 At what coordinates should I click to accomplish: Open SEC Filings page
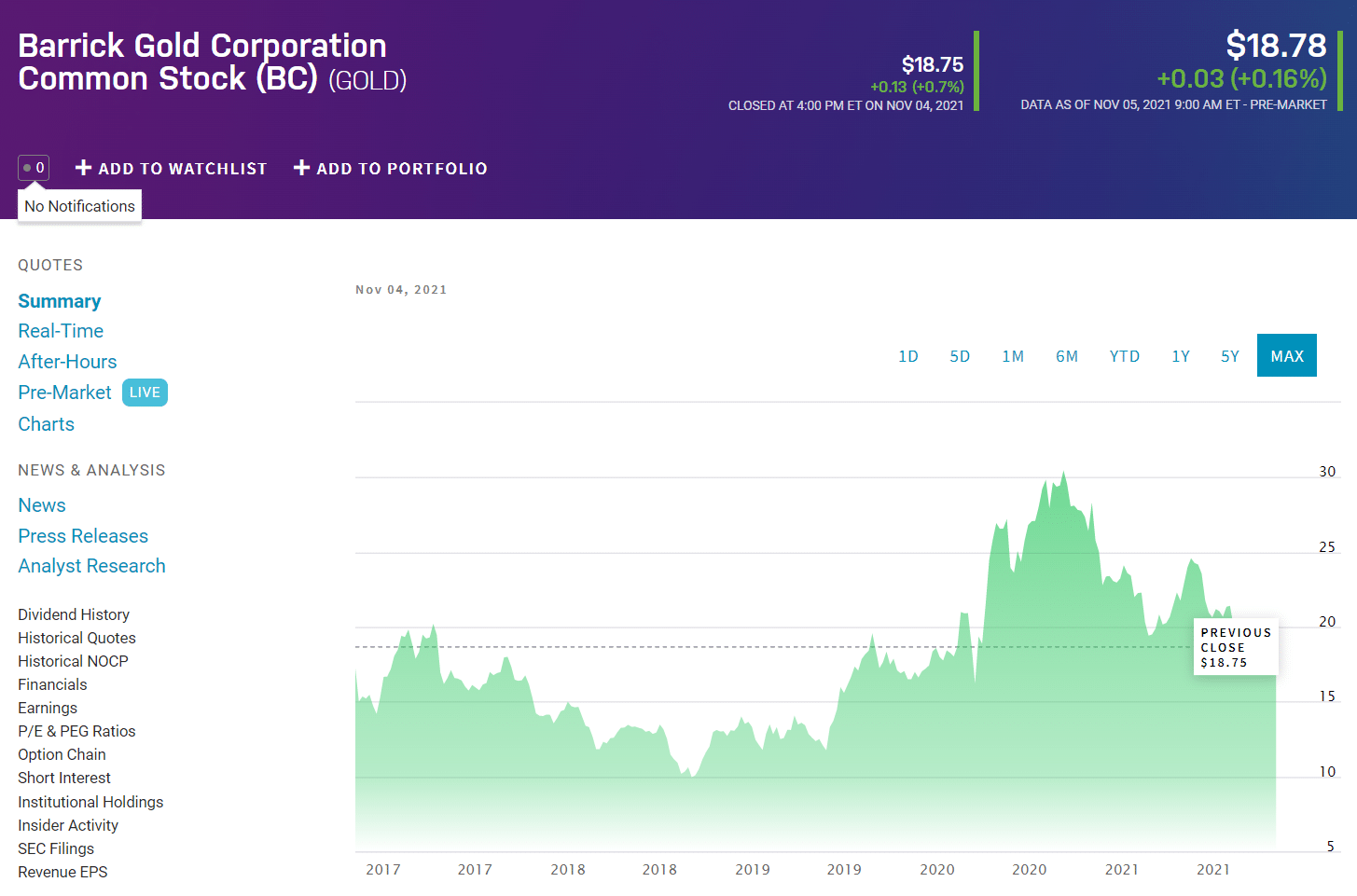point(56,848)
